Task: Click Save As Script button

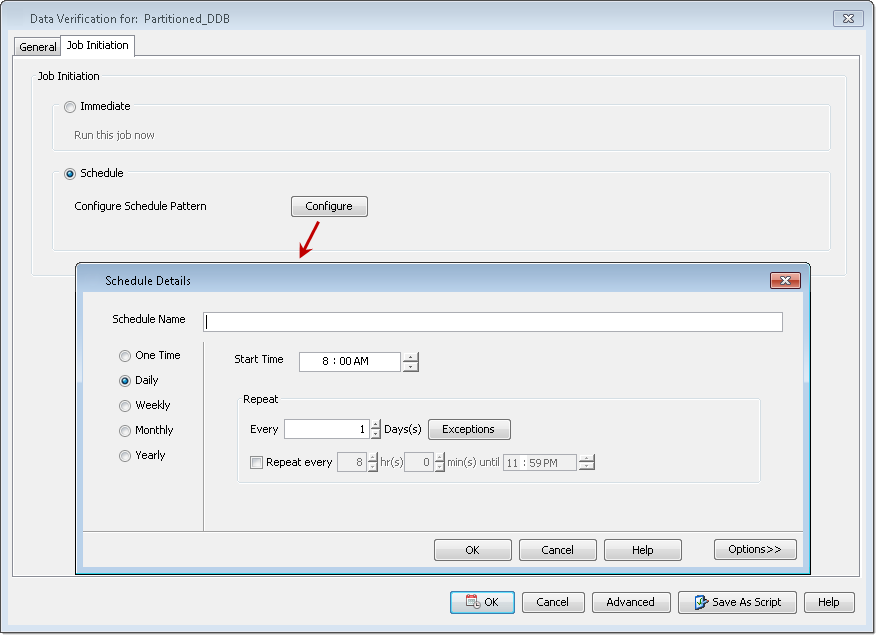Action: 737,602
